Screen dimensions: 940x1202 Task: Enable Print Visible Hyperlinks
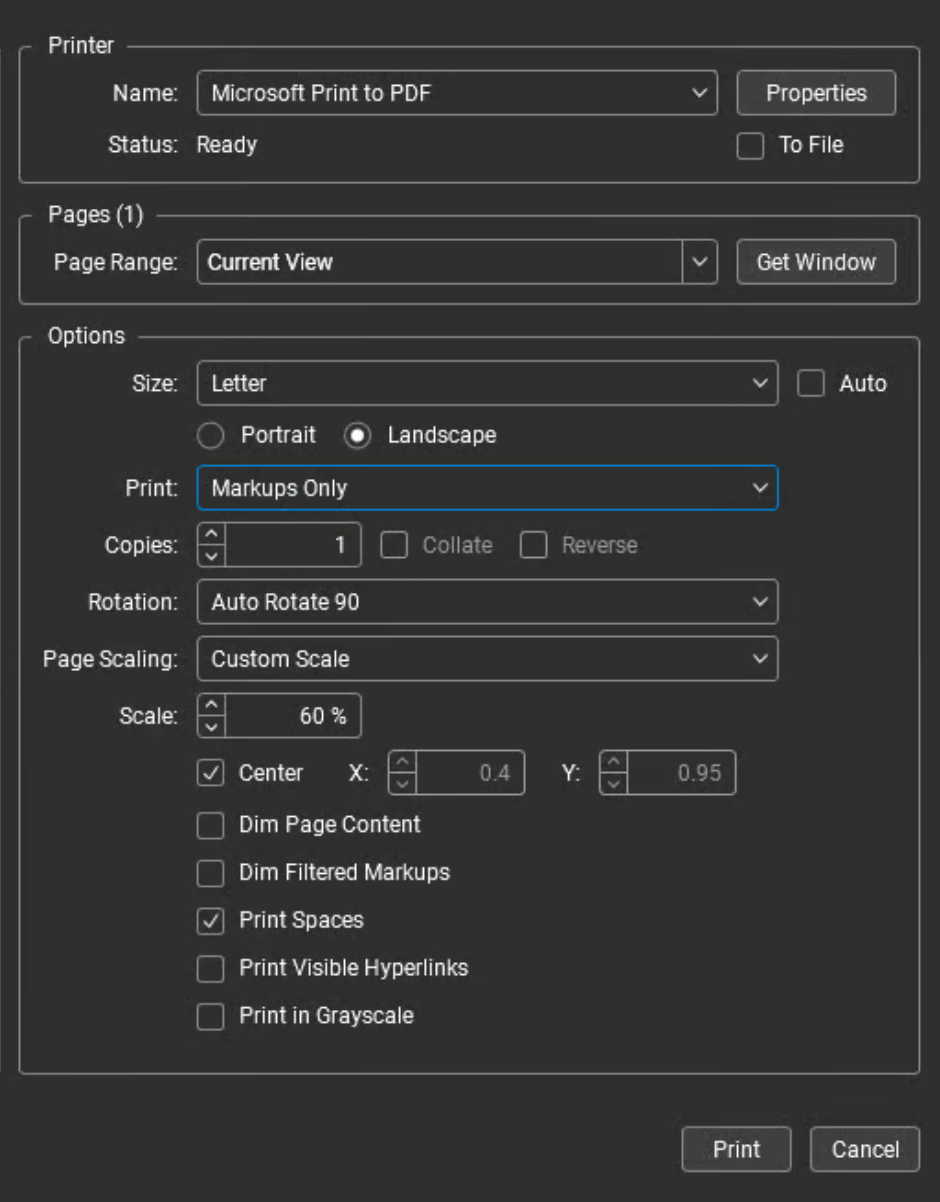click(x=210, y=968)
